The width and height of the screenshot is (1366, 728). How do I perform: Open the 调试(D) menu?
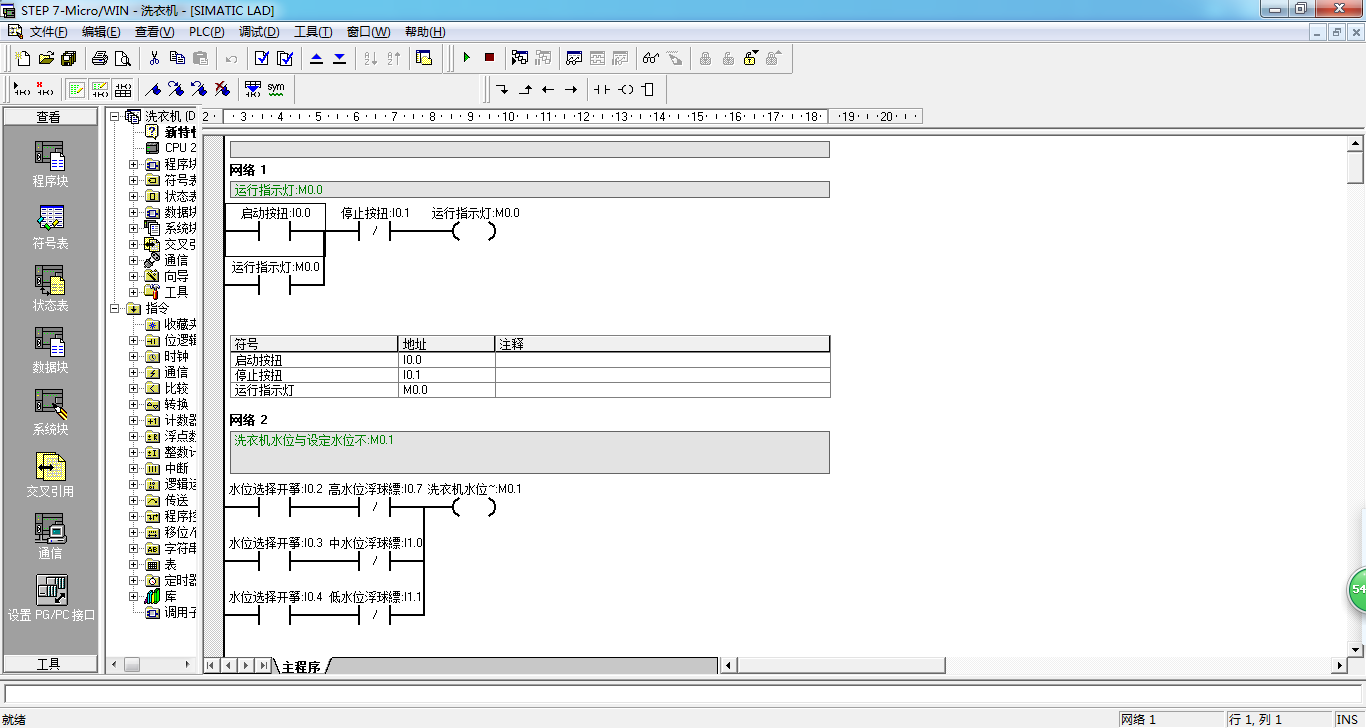point(259,32)
